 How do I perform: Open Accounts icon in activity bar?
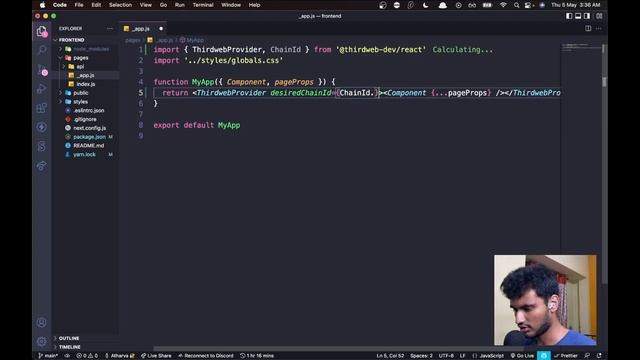coord(41,322)
